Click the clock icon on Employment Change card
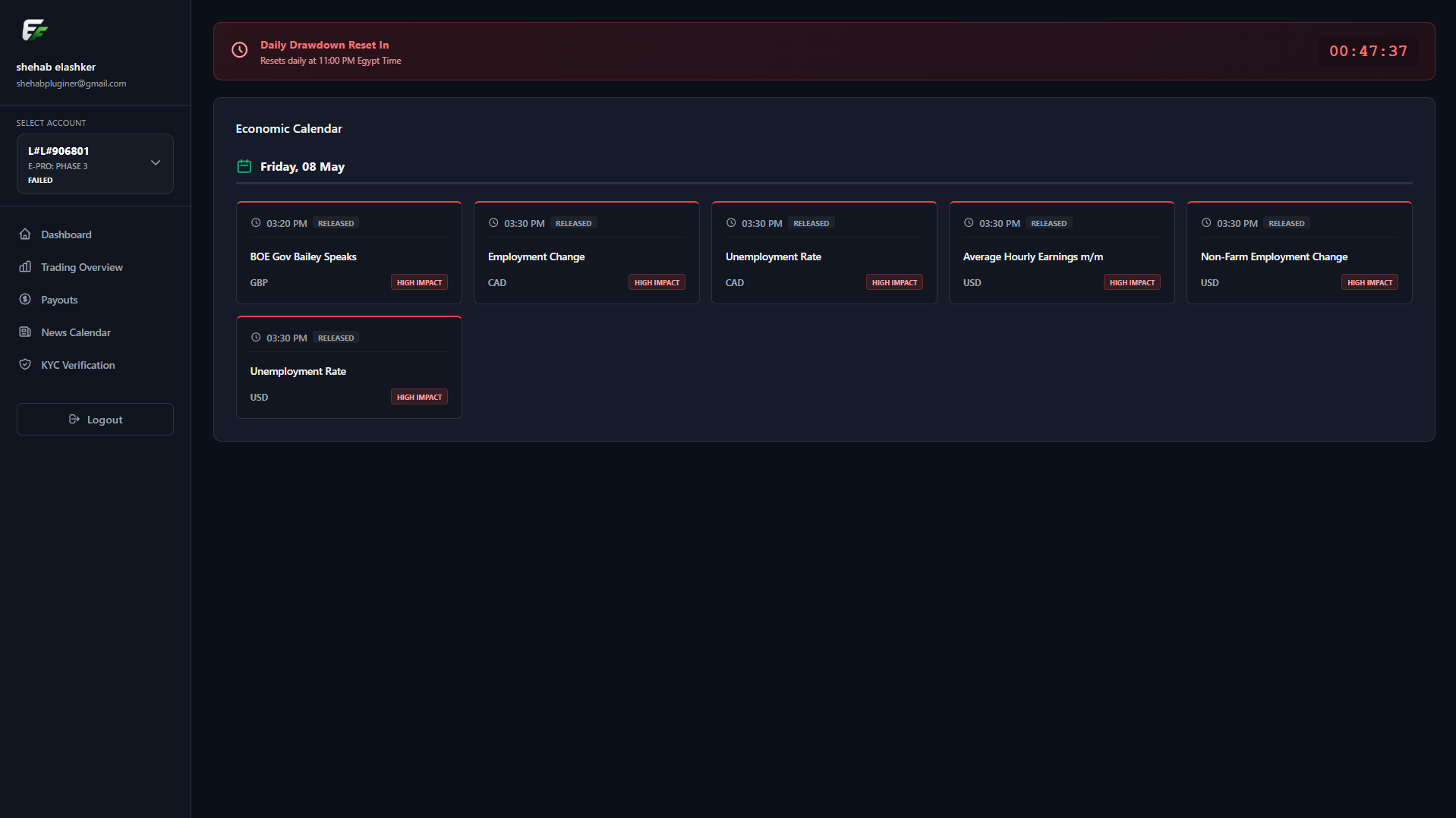Image resolution: width=1456 pixels, height=818 pixels. (x=493, y=223)
